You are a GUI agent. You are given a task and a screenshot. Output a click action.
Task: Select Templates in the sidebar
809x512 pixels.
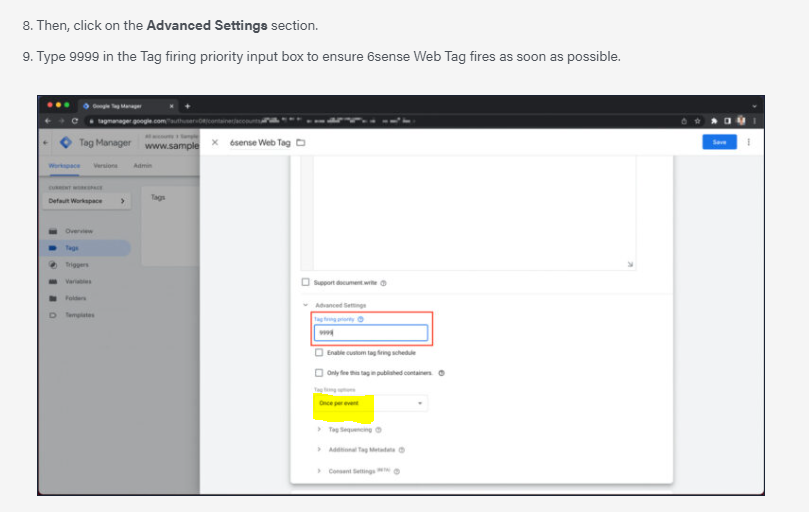[79, 315]
